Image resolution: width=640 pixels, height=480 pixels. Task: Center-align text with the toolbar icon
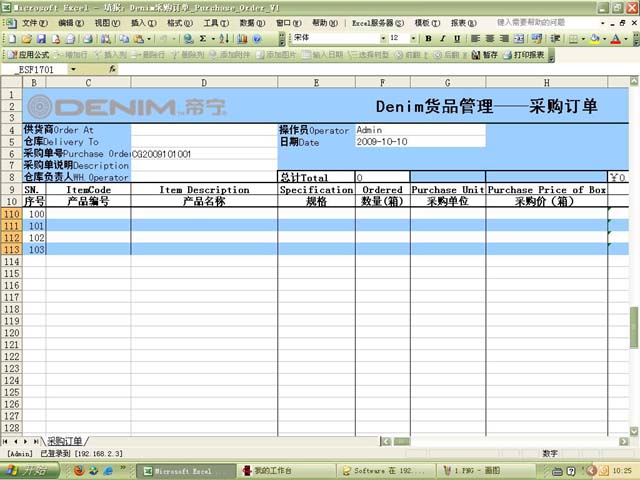pyautogui.click(x=489, y=38)
